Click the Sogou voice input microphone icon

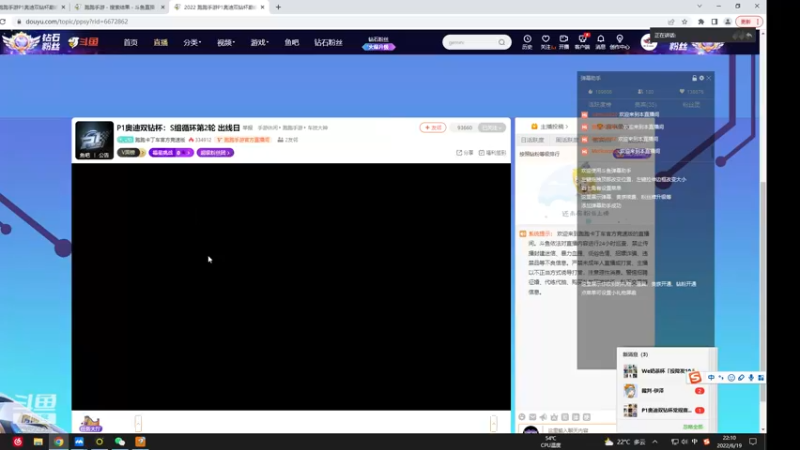[751, 378]
